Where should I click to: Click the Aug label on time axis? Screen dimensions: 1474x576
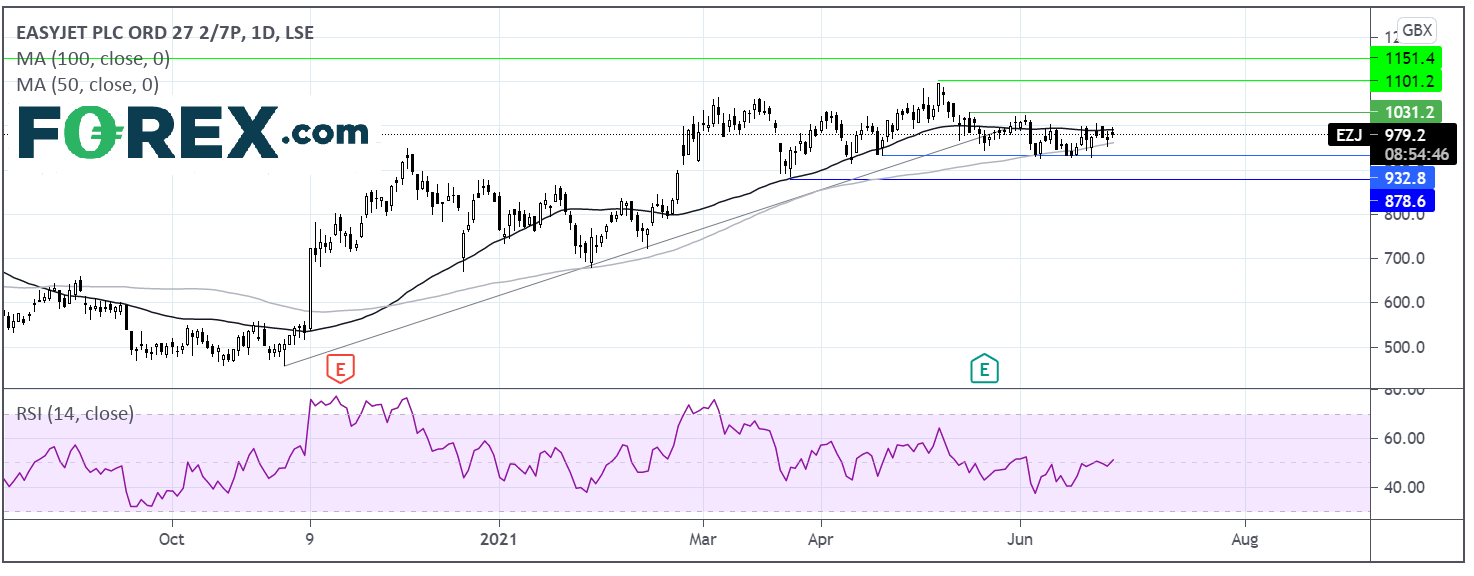[1245, 539]
